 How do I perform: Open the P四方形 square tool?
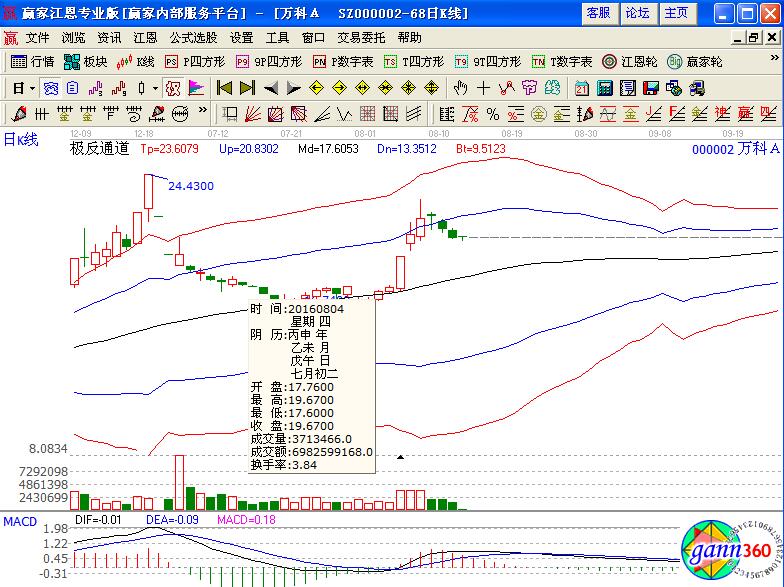(x=195, y=61)
